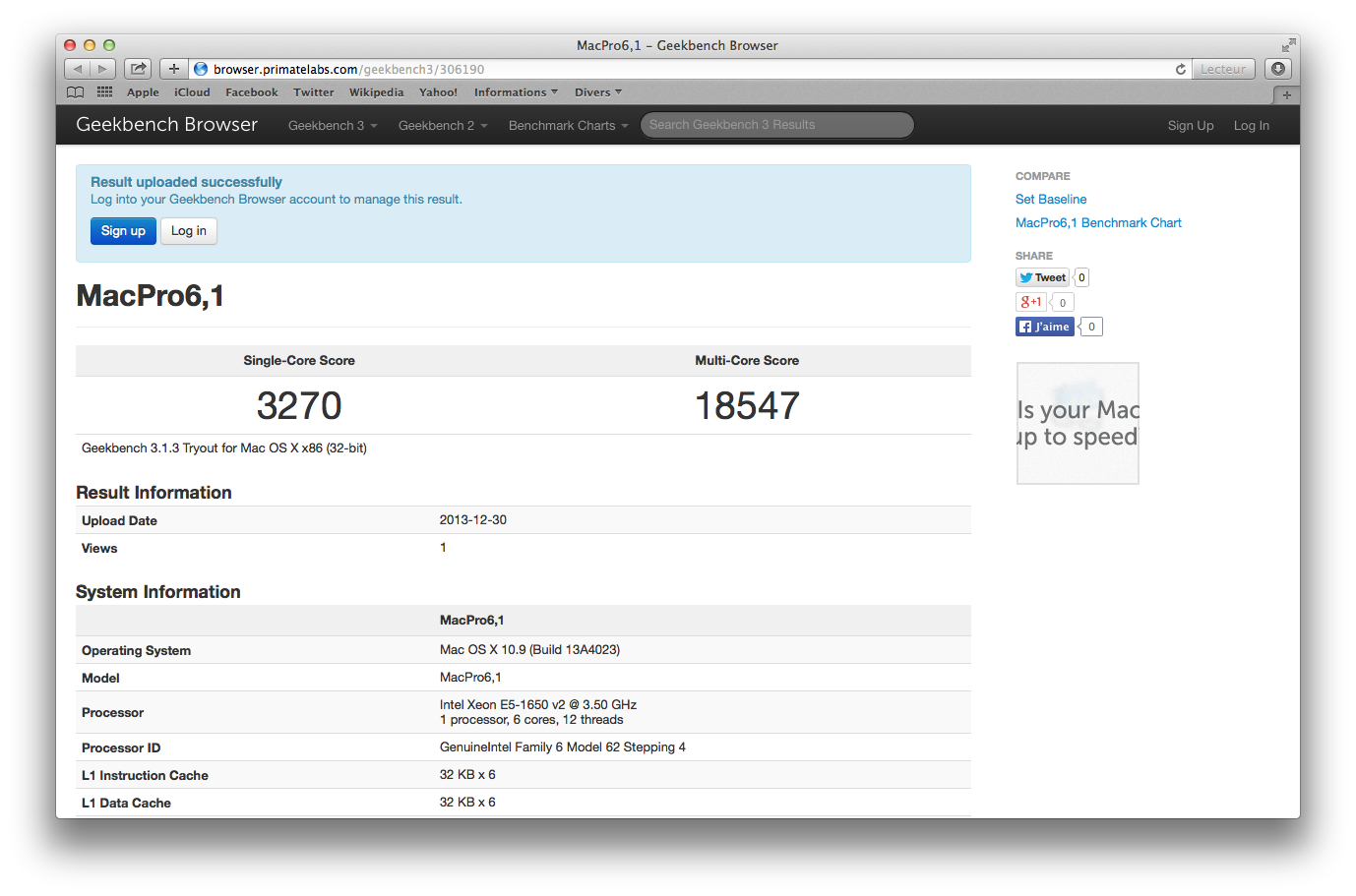Open the Informations bookmarks dropdown
Viewport: 1356px width, 896px height.
coord(516,92)
